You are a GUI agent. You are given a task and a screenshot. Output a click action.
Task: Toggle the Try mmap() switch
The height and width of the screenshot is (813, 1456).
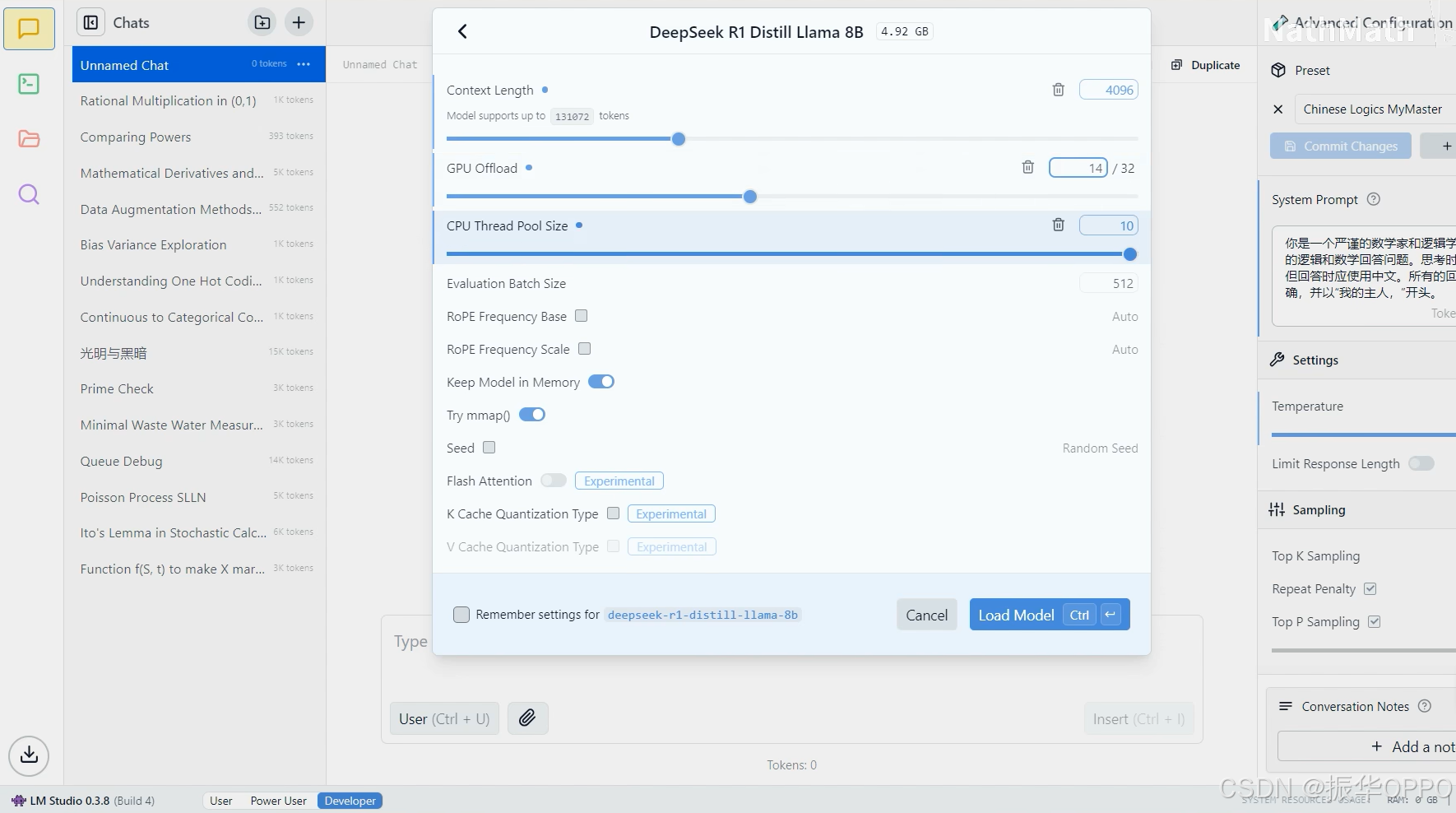coord(532,415)
